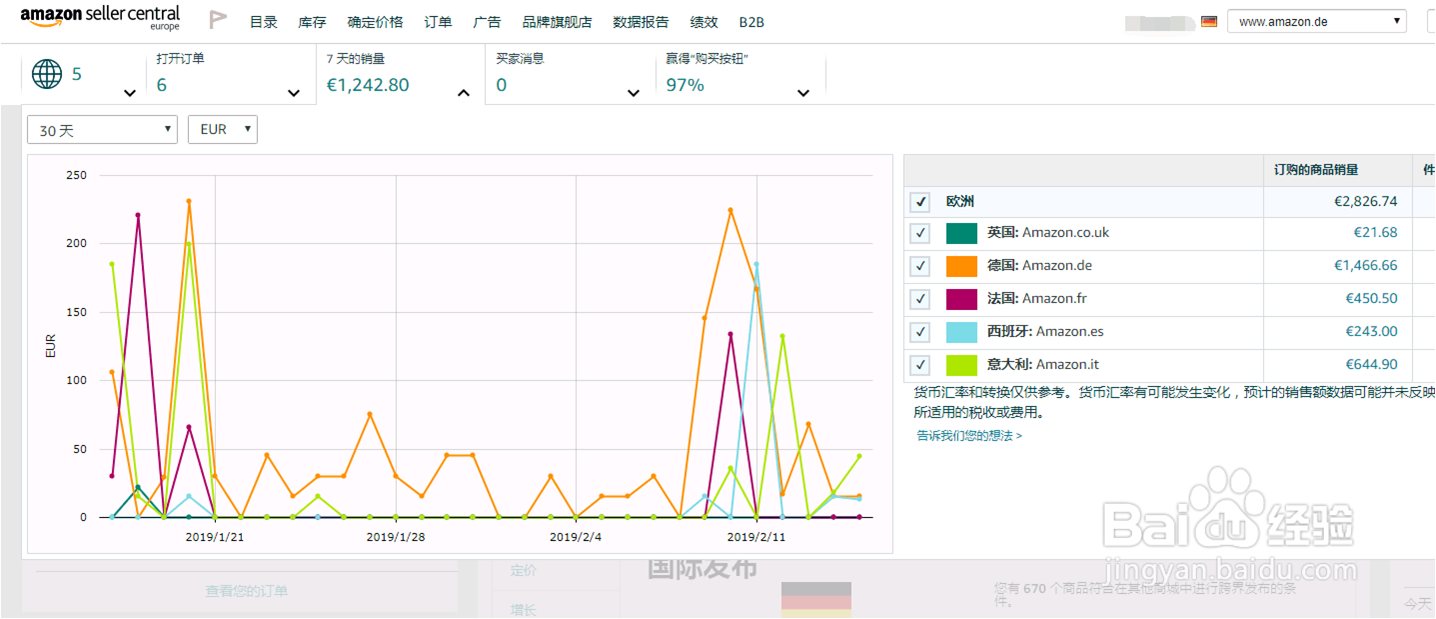Click the magenta Amazon.fr color swatch

point(961,299)
